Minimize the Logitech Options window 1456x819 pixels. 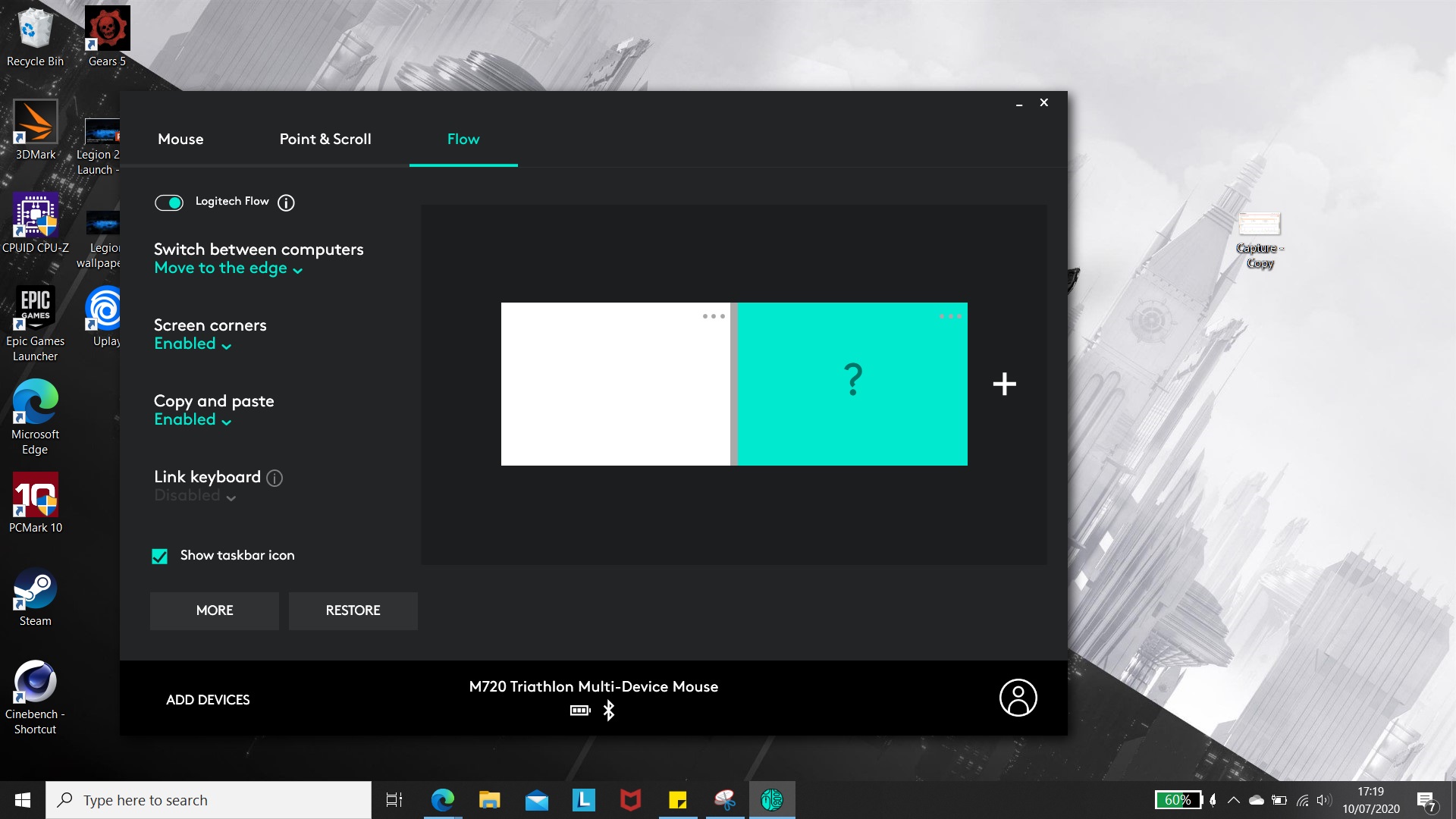1019,103
